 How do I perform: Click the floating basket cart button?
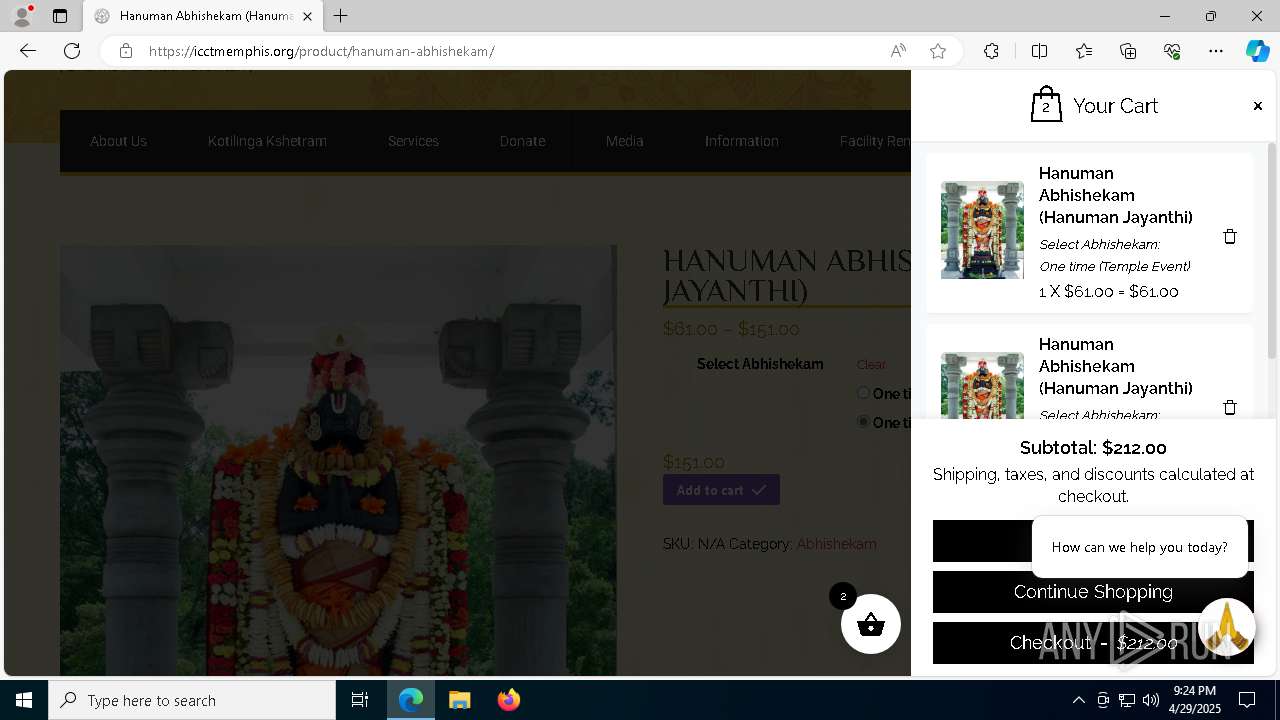(871, 624)
